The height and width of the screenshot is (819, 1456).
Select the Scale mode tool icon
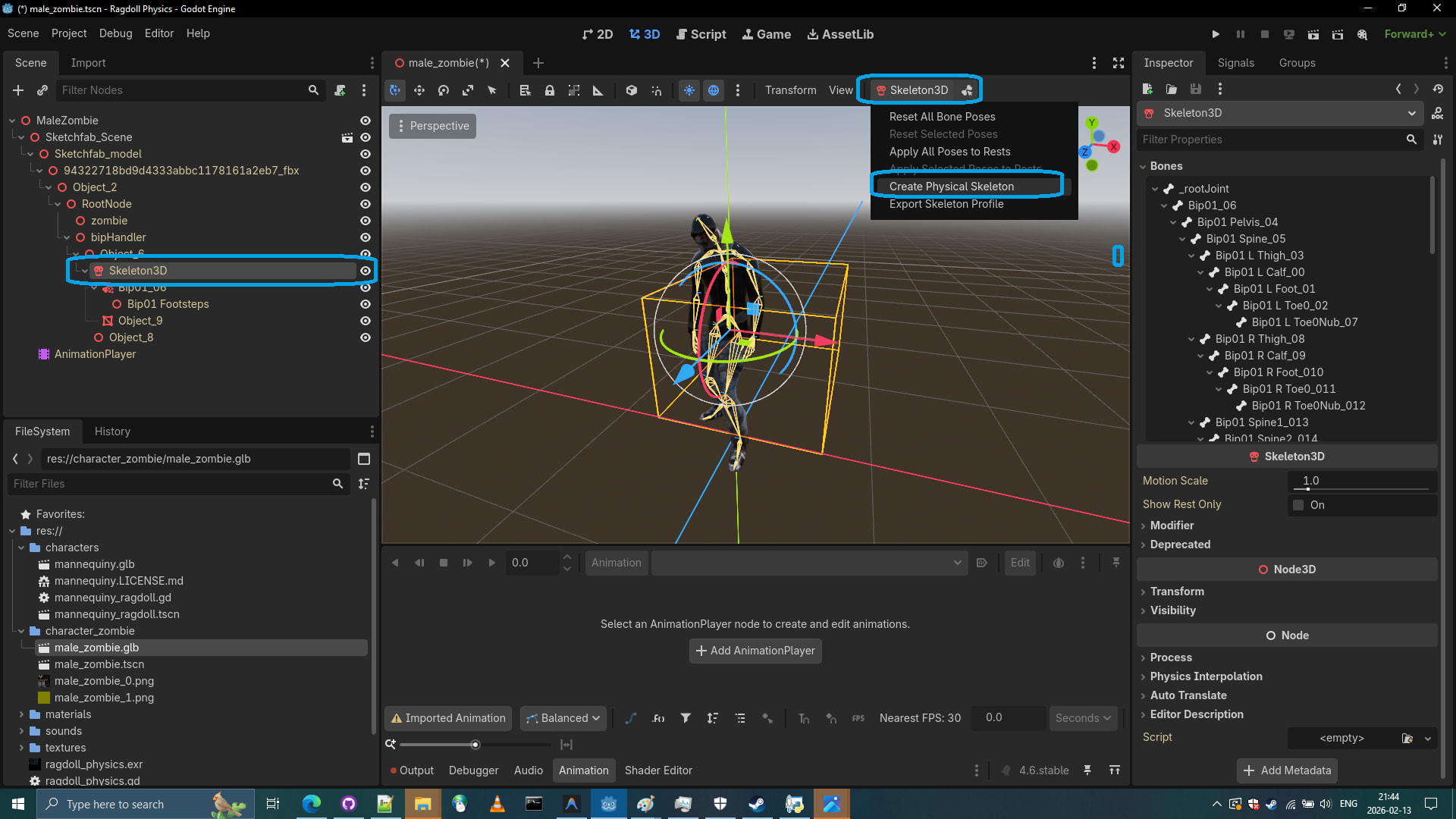468,90
